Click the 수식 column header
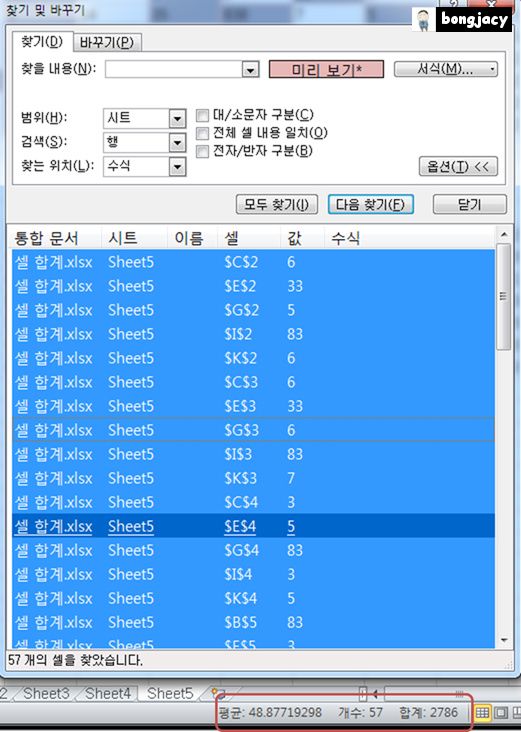Image resolution: width=521 pixels, height=732 pixels. (410, 239)
